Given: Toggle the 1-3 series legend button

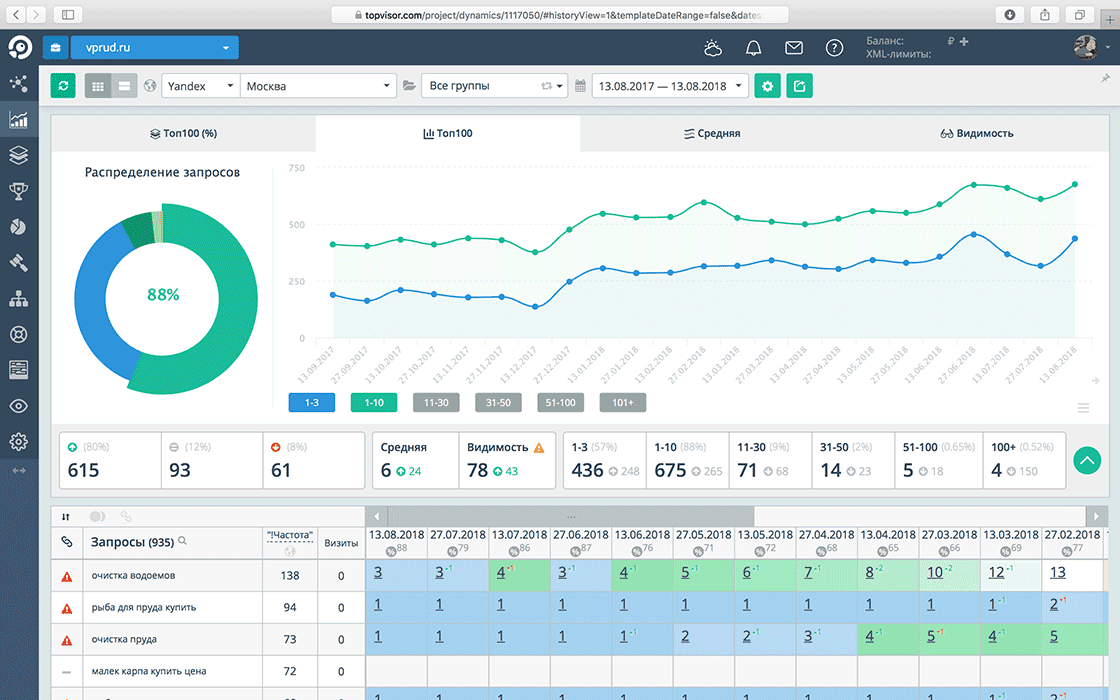Looking at the screenshot, I should click(x=312, y=402).
